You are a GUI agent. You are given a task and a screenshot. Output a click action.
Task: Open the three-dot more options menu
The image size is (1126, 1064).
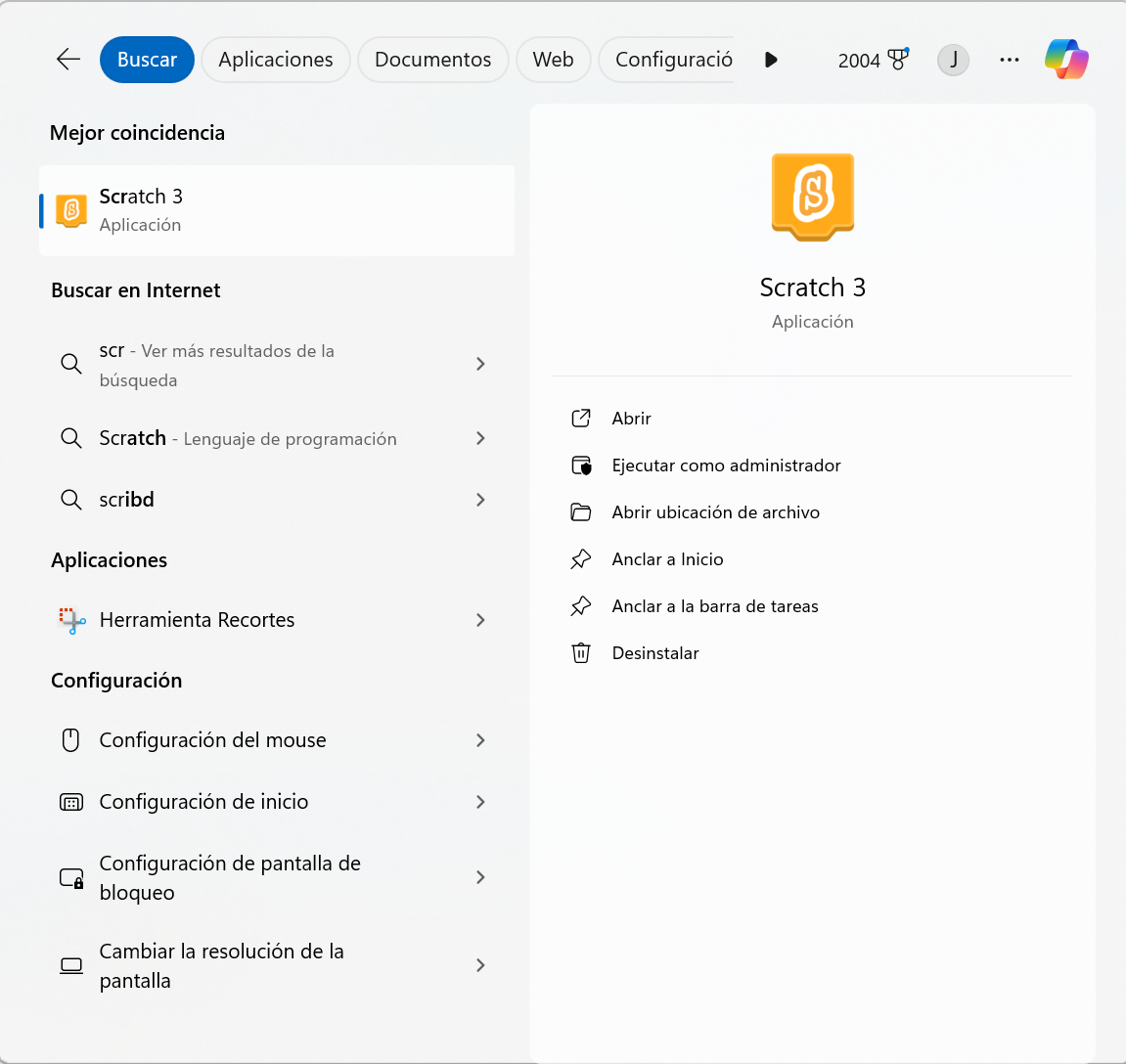click(x=1009, y=60)
